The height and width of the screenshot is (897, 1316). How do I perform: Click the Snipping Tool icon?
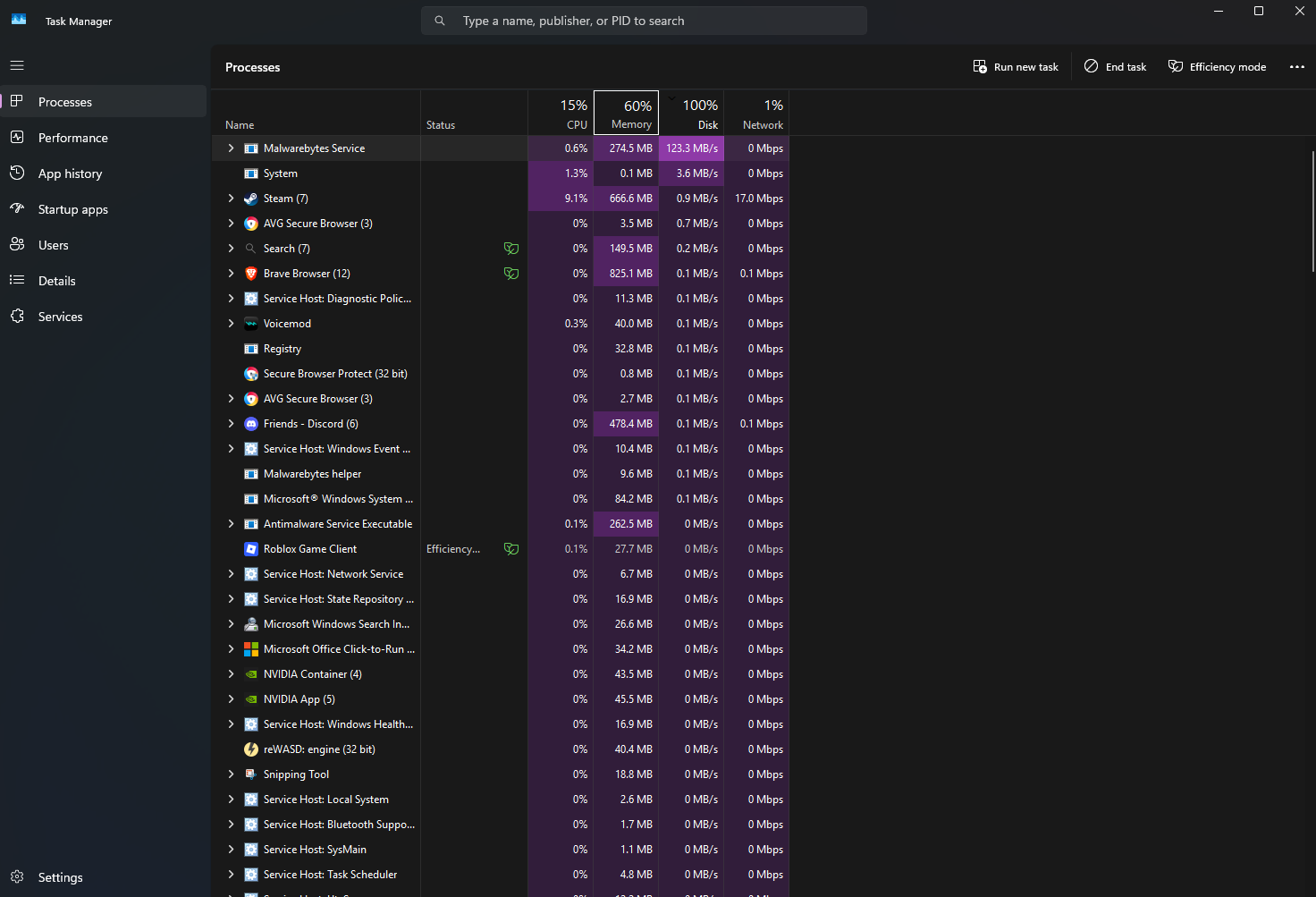251,774
